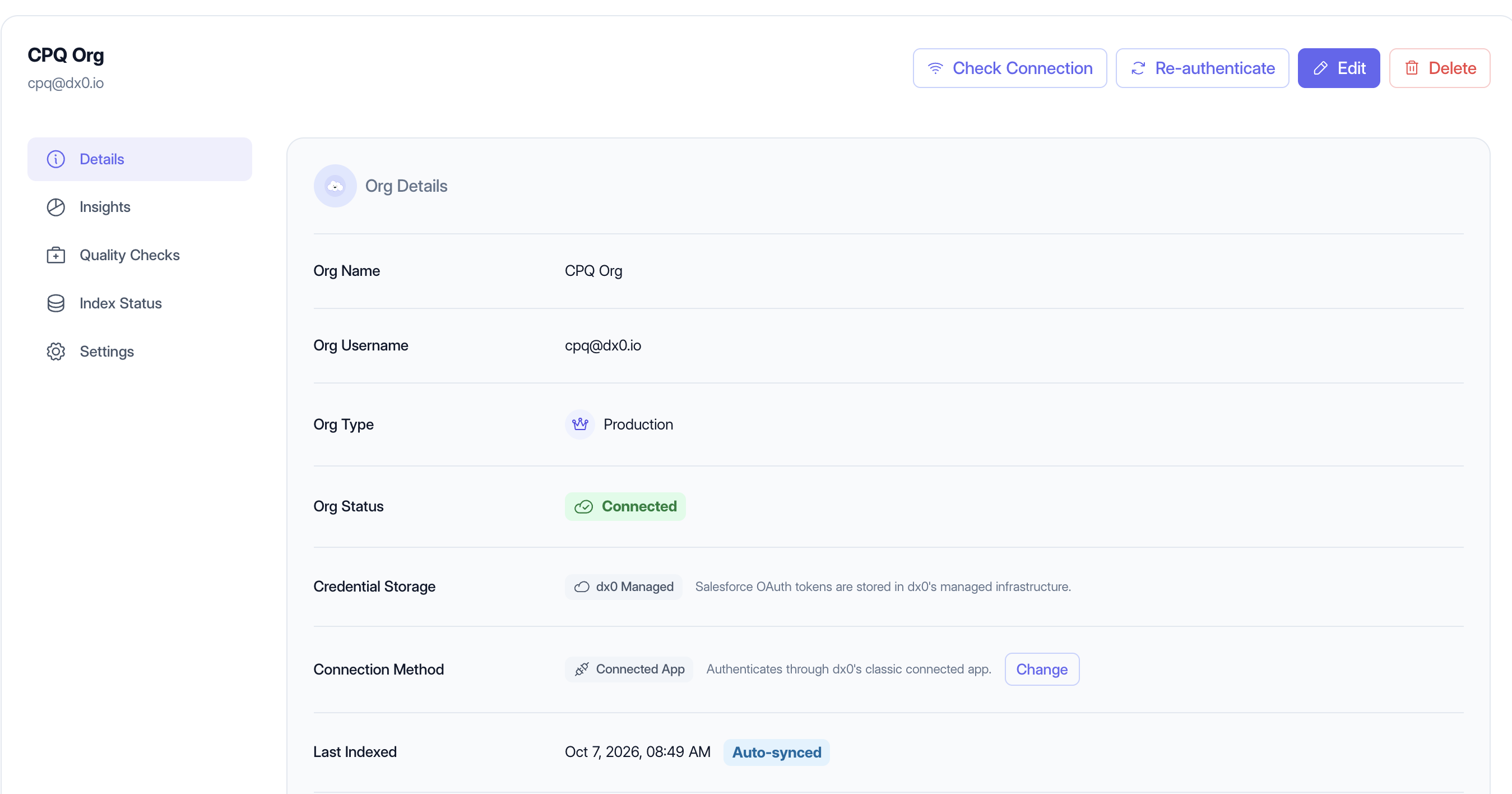Click the pencil icon in Edit button
This screenshot has width=1512, height=794.
(1321, 69)
